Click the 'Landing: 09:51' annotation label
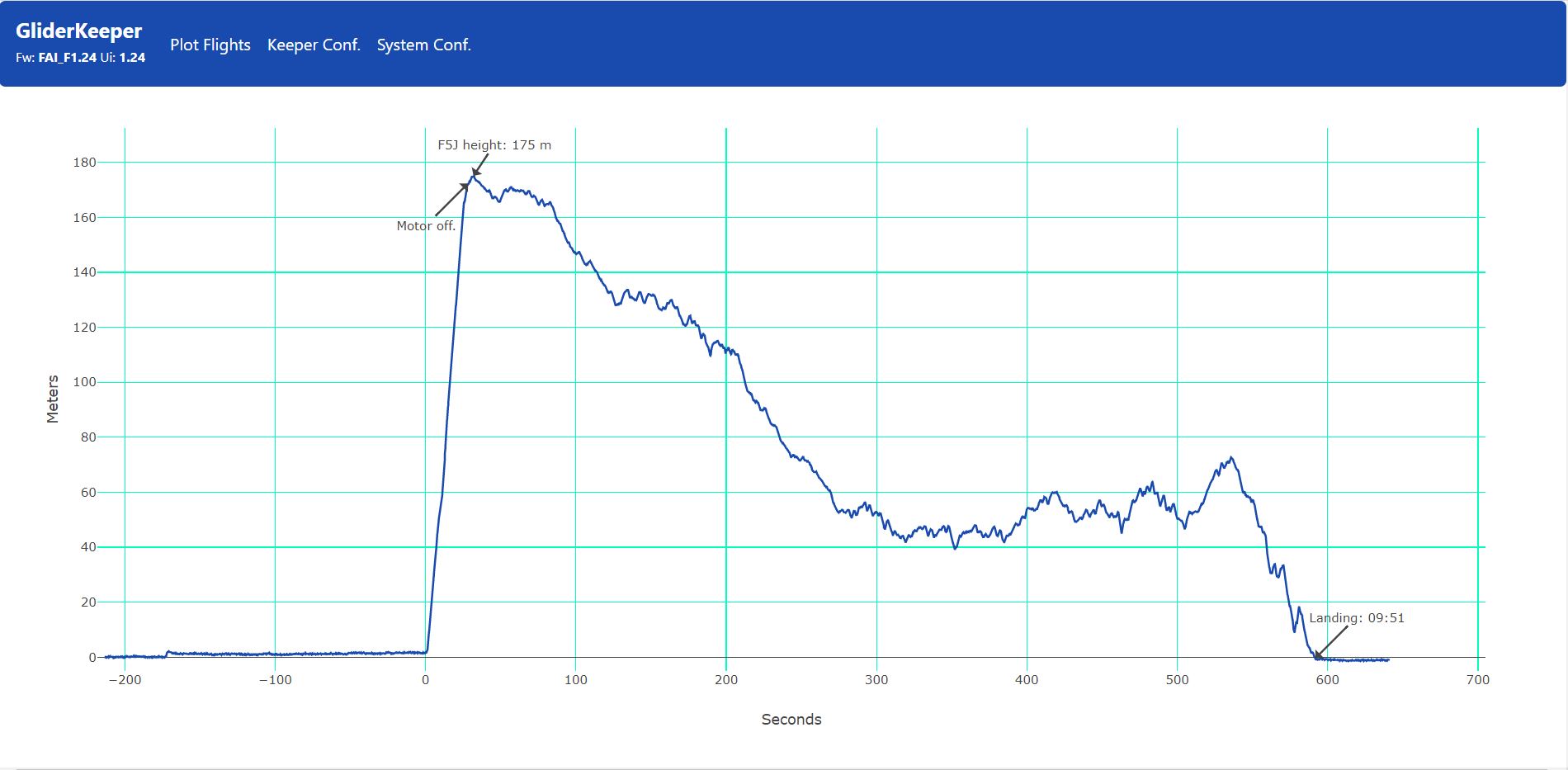Viewport: 1568px width, 770px height. (1356, 618)
